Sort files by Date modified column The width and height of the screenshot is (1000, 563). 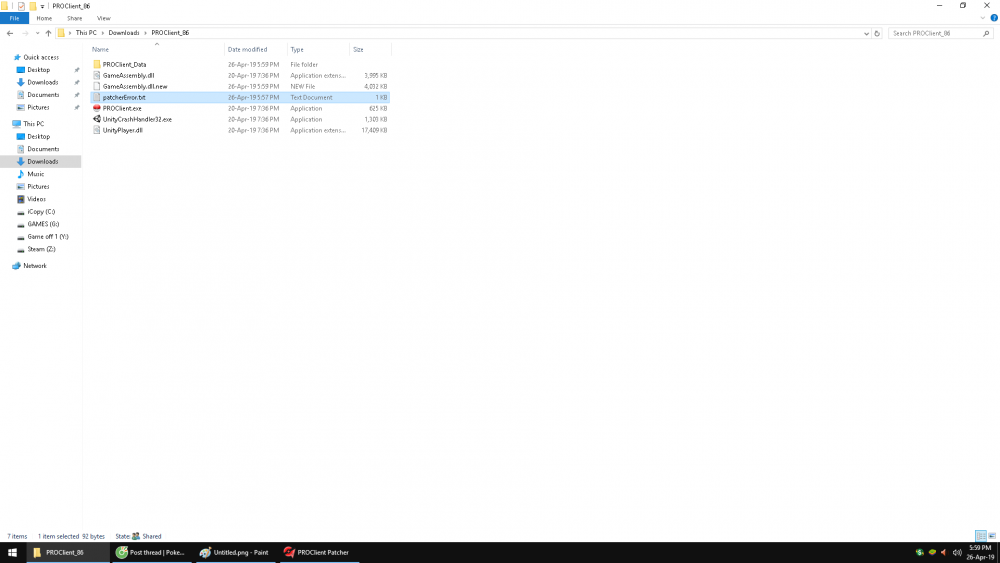pyautogui.click(x=247, y=49)
